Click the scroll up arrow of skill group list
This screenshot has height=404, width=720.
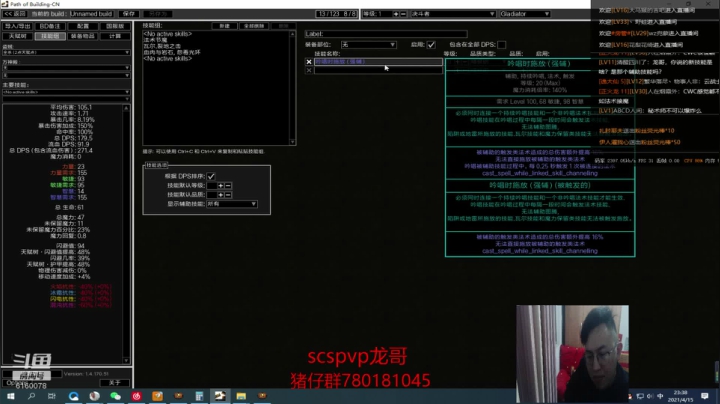292,34
